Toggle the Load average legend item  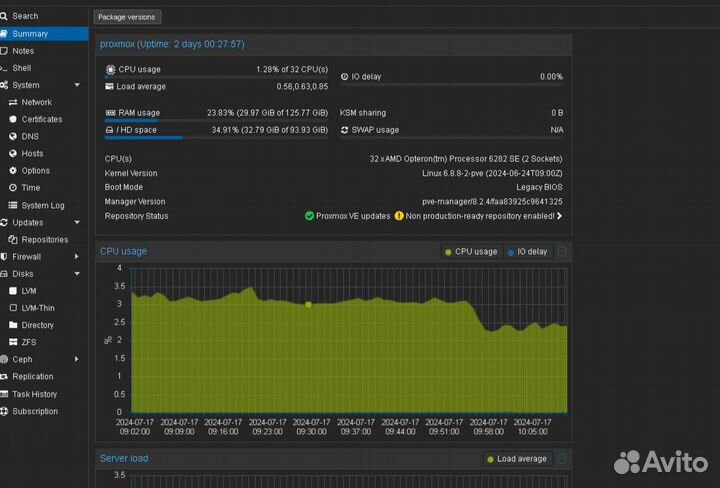[x=517, y=459]
